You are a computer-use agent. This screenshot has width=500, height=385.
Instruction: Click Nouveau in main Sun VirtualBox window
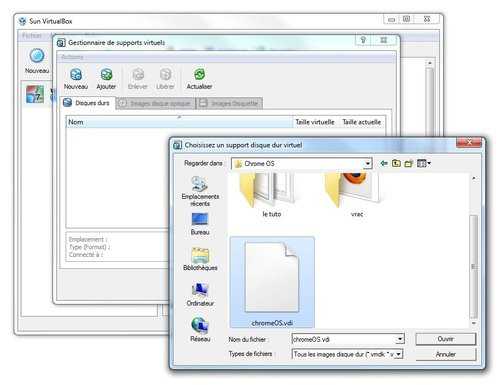coord(37,61)
